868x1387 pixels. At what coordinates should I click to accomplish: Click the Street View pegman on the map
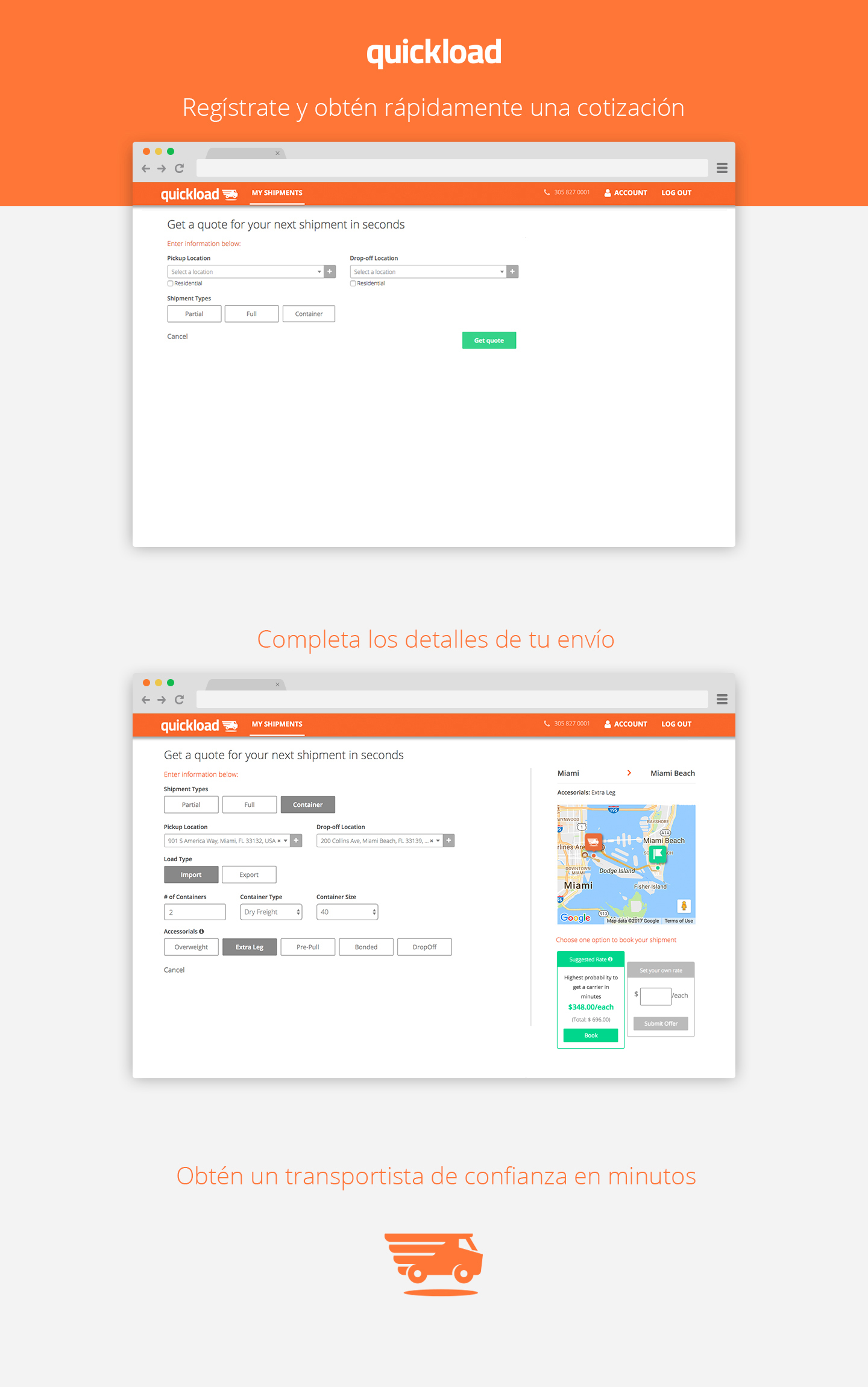[684, 906]
